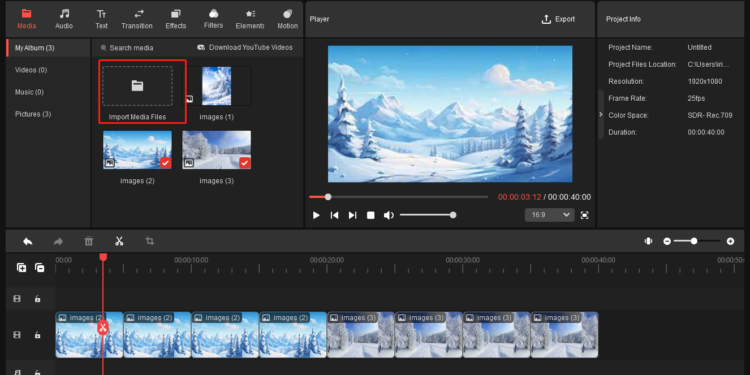Delete the selected clip with trash icon
Image resolution: width=750 pixels, height=375 pixels.
(89, 242)
